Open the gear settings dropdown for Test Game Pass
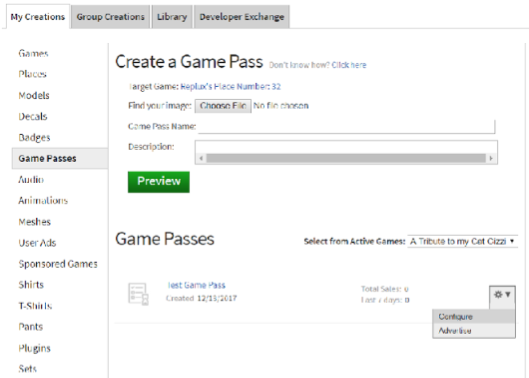Image resolution: width=529 pixels, height=378 pixels. click(x=502, y=296)
